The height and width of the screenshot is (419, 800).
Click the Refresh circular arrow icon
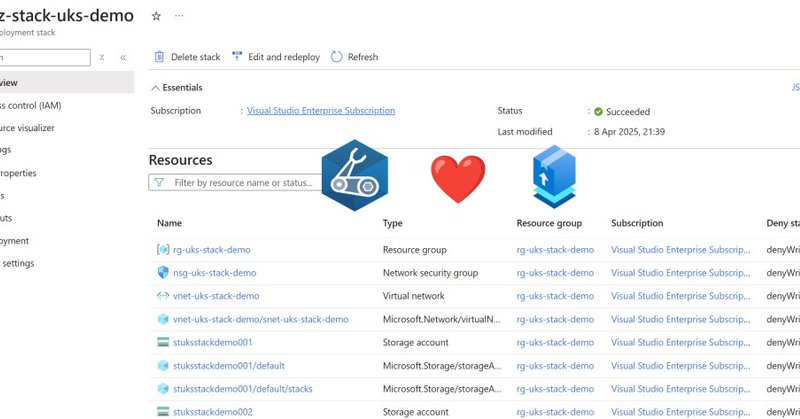point(336,57)
